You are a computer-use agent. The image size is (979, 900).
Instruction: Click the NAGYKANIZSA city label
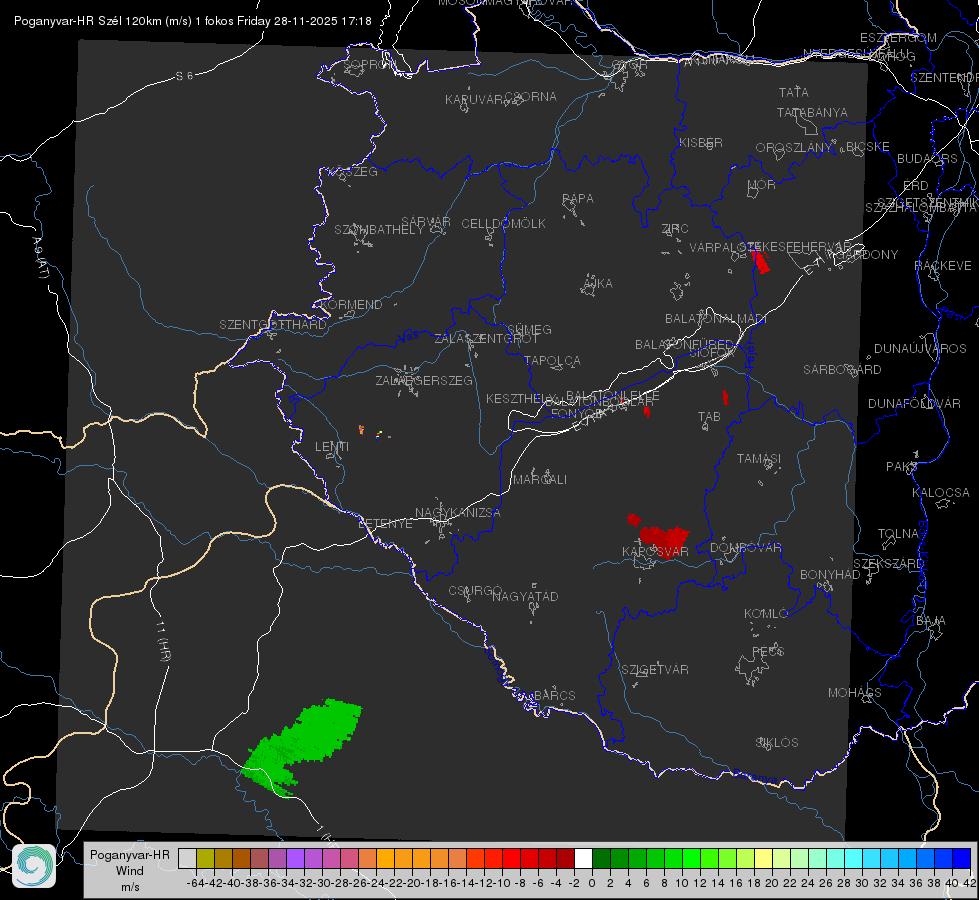click(x=458, y=513)
